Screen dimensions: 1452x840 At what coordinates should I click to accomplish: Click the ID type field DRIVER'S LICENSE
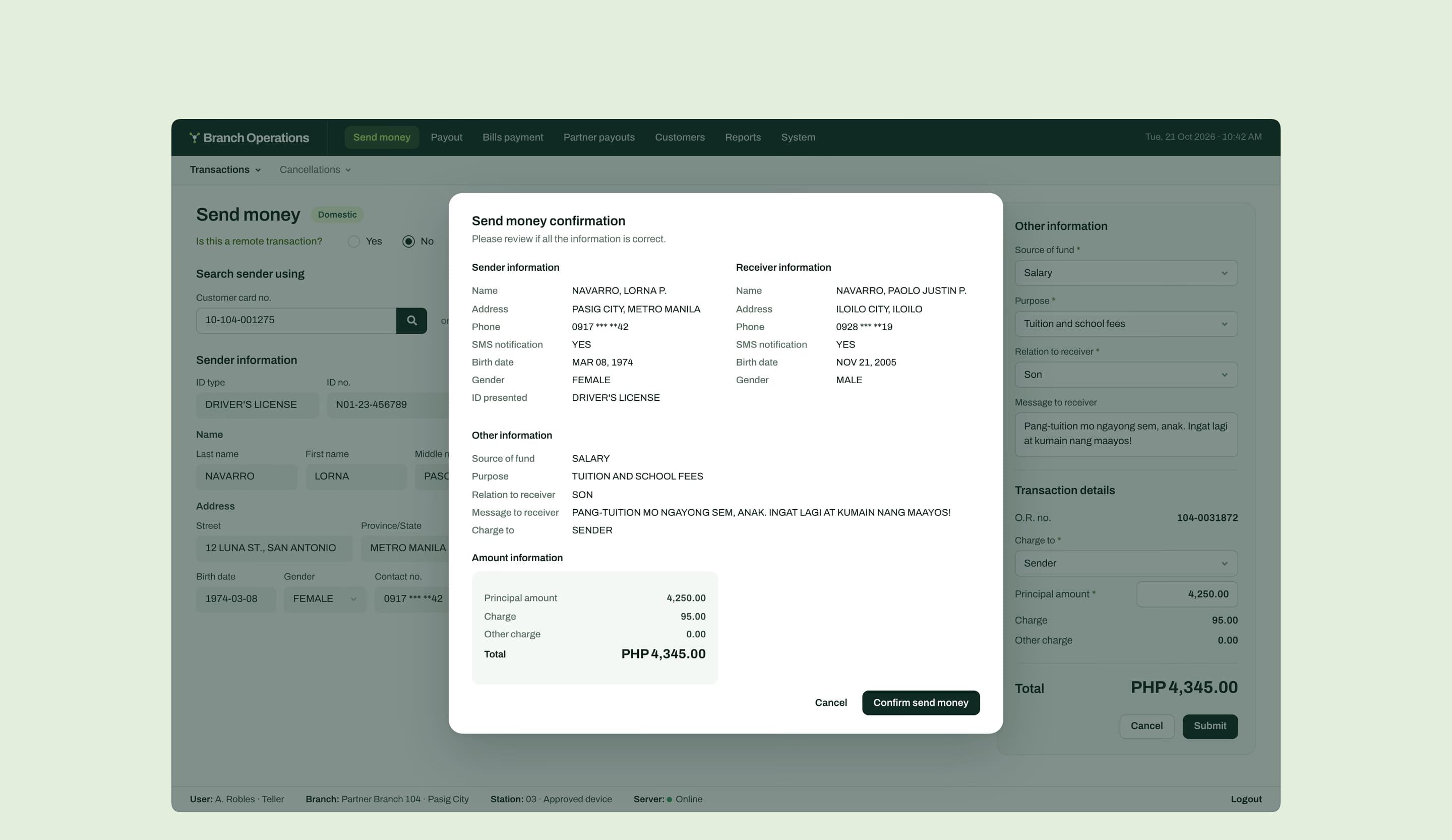(257, 405)
